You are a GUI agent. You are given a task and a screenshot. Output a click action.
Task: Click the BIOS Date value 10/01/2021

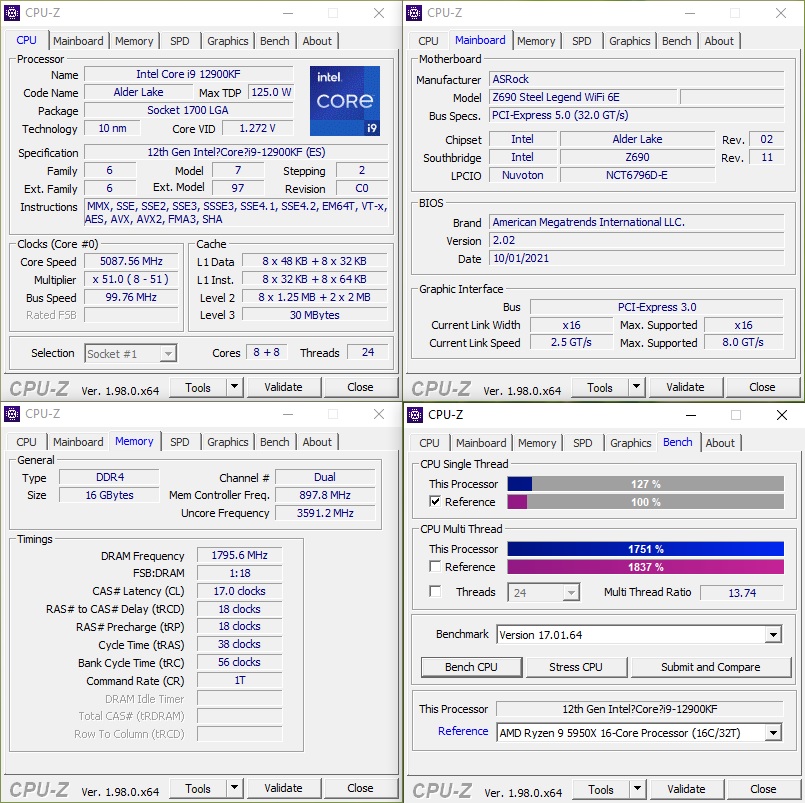click(x=636, y=258)
